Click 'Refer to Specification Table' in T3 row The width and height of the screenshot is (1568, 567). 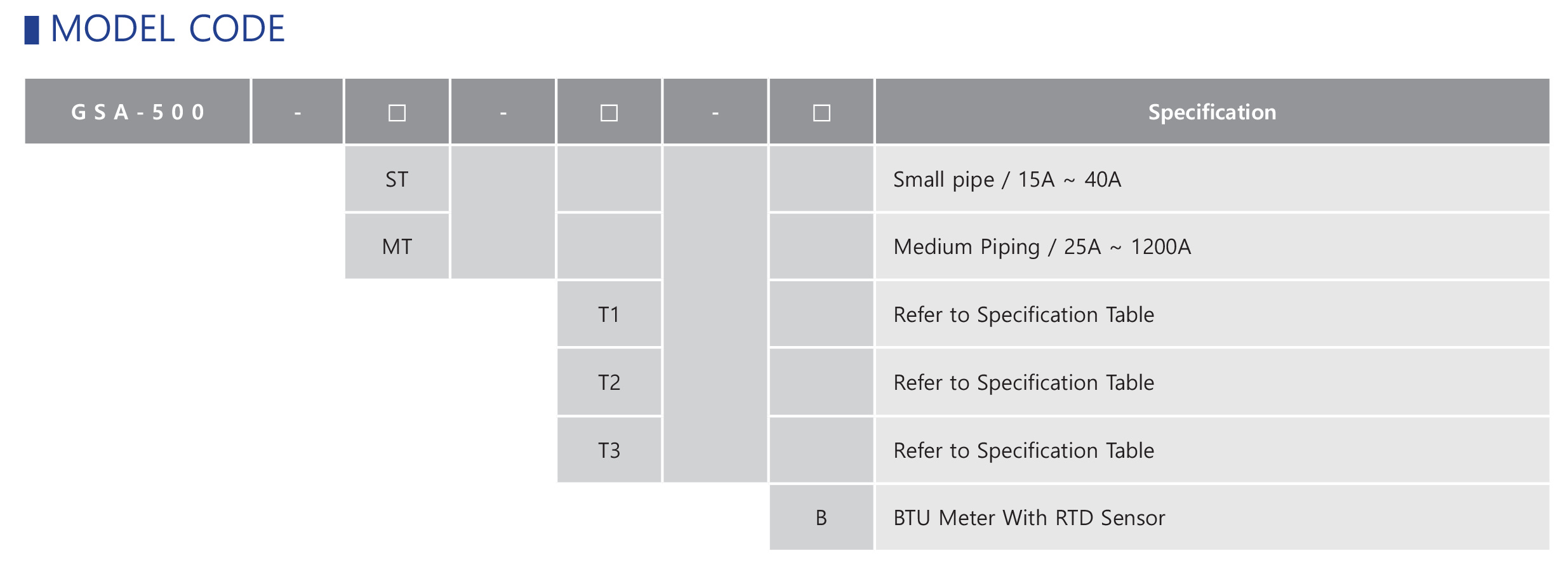1023,451
